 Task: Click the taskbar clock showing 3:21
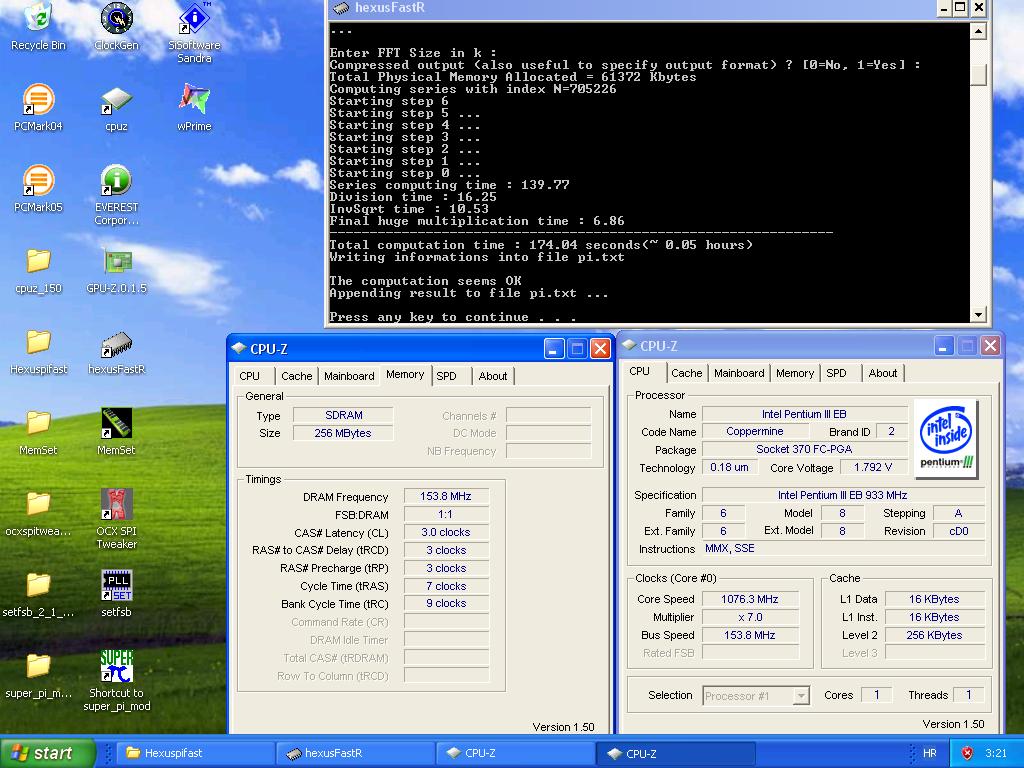point(995,753)
